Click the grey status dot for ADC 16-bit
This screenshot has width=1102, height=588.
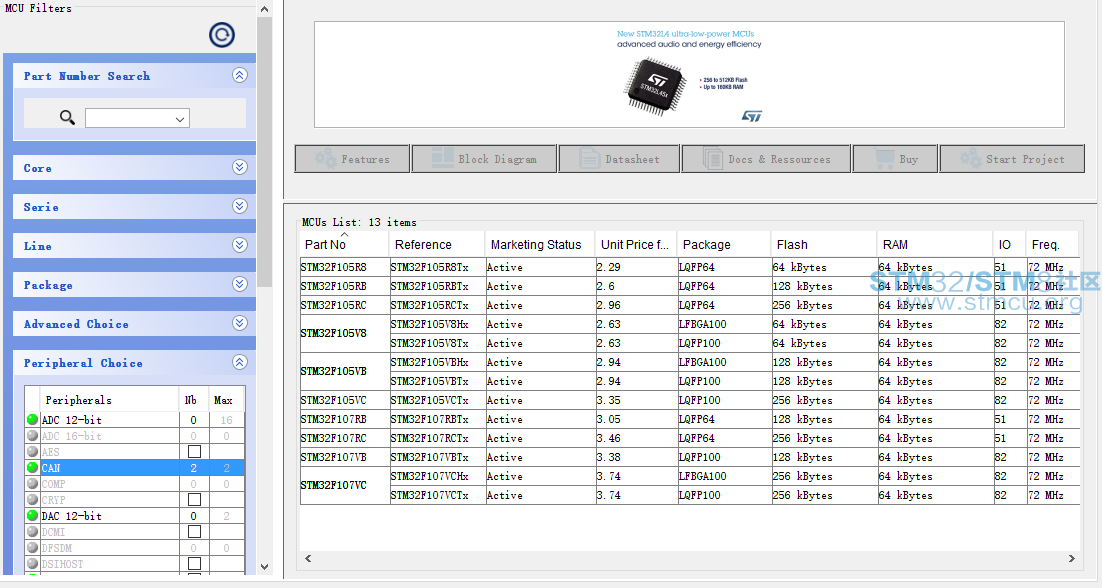[x=32, y=436]
